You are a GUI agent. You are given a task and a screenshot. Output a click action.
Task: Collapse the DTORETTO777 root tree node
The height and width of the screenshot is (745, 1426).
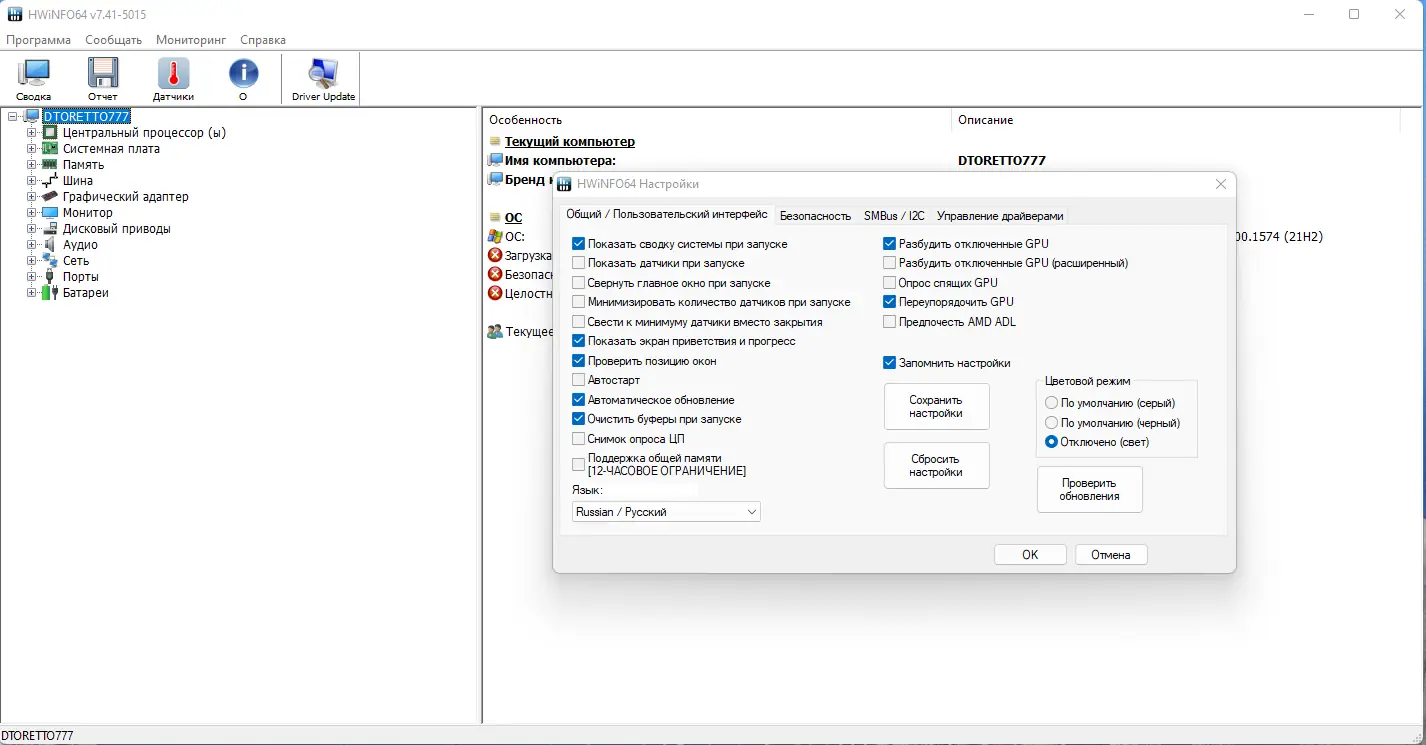pyautogui.click(x=13, y=117)
